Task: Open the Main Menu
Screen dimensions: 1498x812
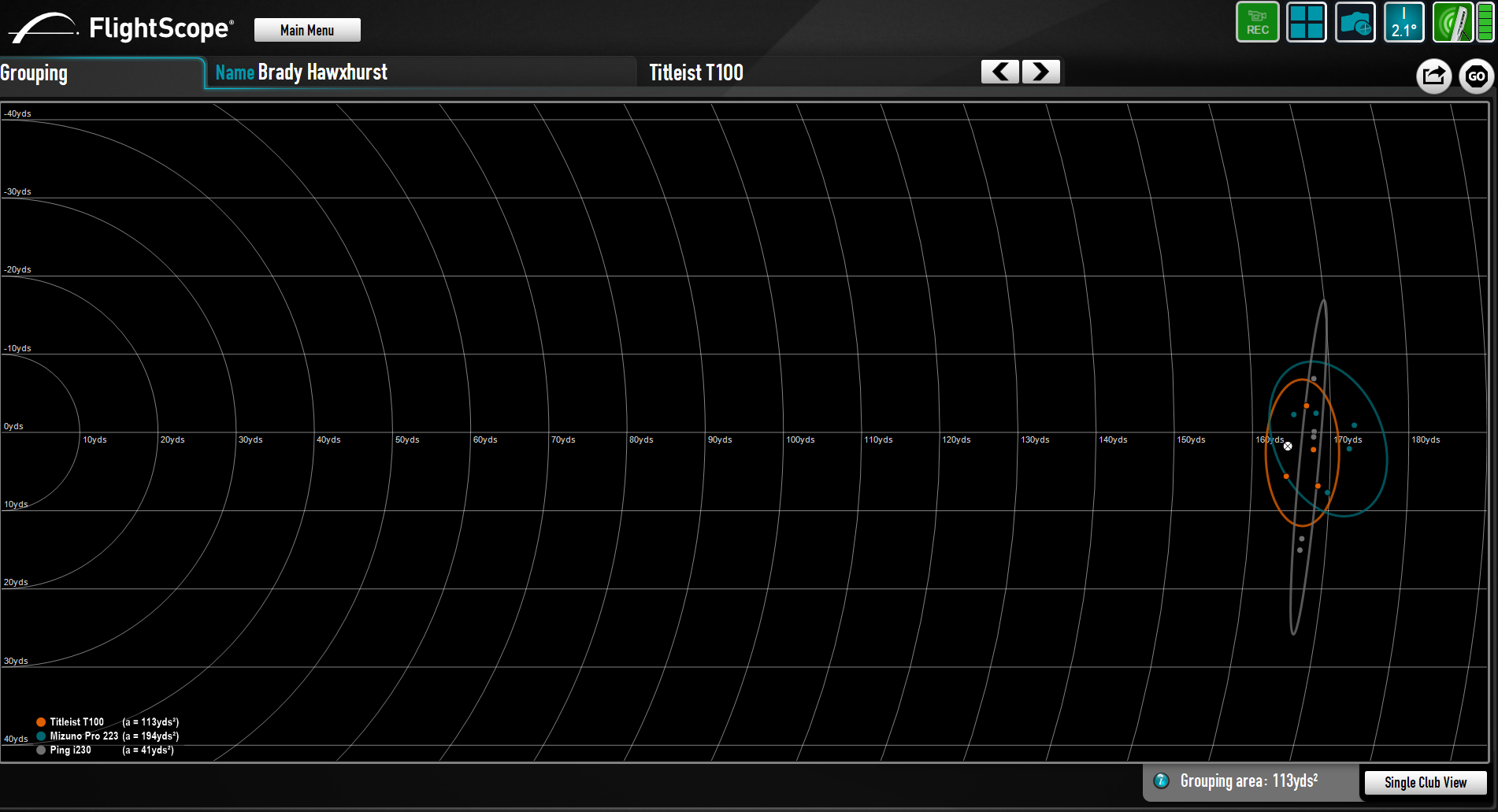Action: [307, 30]
